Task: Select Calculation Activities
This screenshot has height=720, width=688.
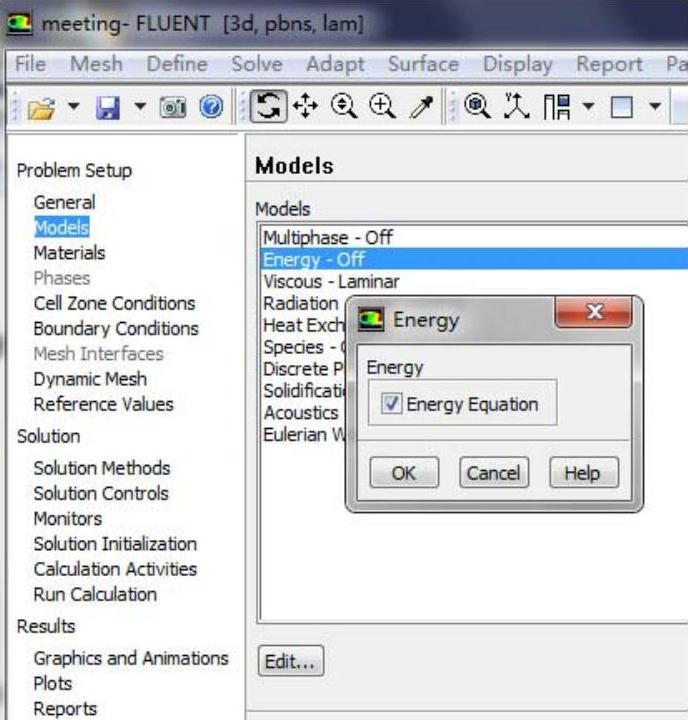Action: tap(115, 569)
